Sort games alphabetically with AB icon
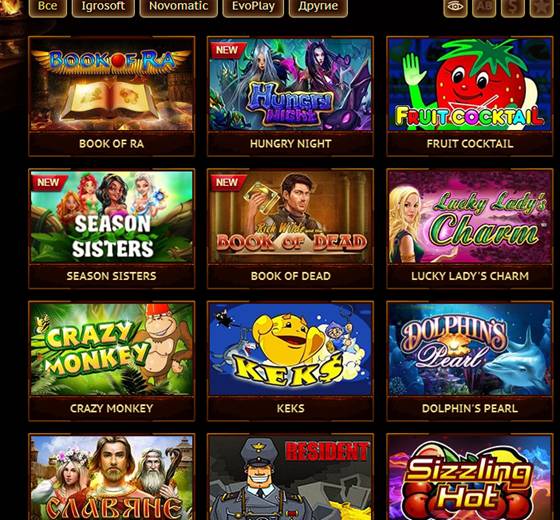This screenshot has height=520, width=560. tap(484, 7)
